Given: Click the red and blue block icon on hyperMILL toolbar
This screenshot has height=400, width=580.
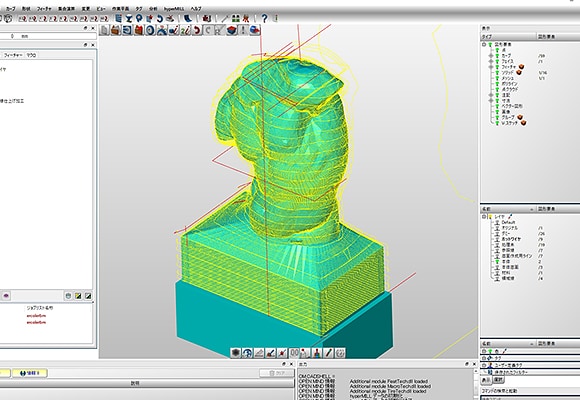Looking at the screenshot, I should tap(232, 30).
